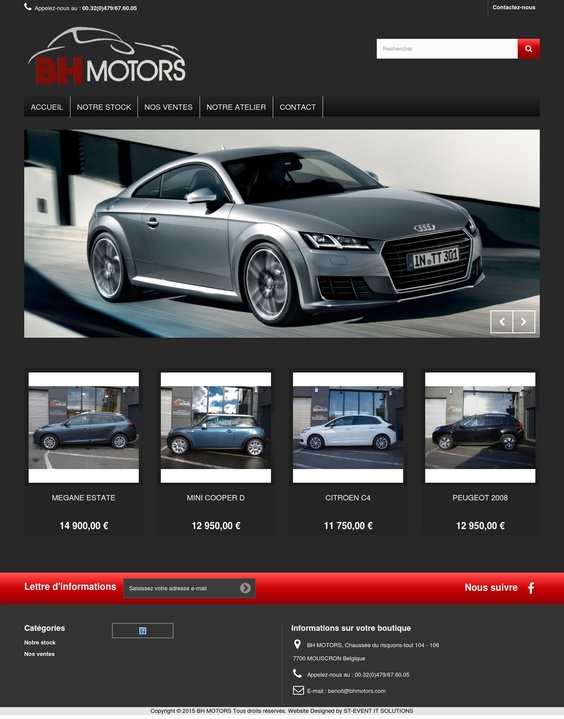Submit newsletter email with arrow button

click(245, 588)
